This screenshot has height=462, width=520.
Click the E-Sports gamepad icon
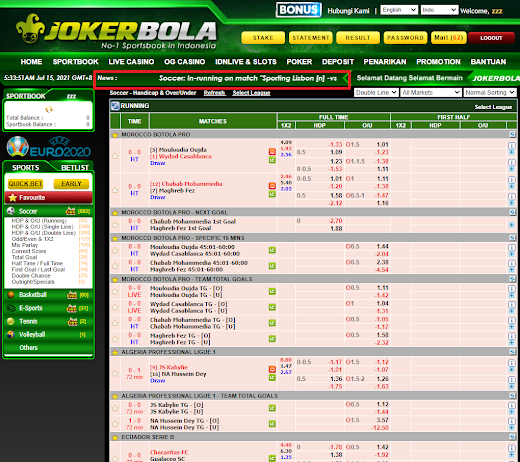coord(11,308)
